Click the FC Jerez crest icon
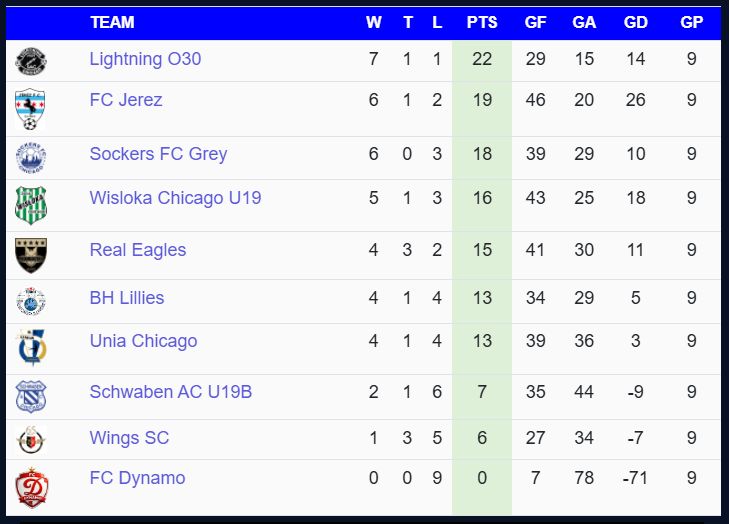 [30, 109]
